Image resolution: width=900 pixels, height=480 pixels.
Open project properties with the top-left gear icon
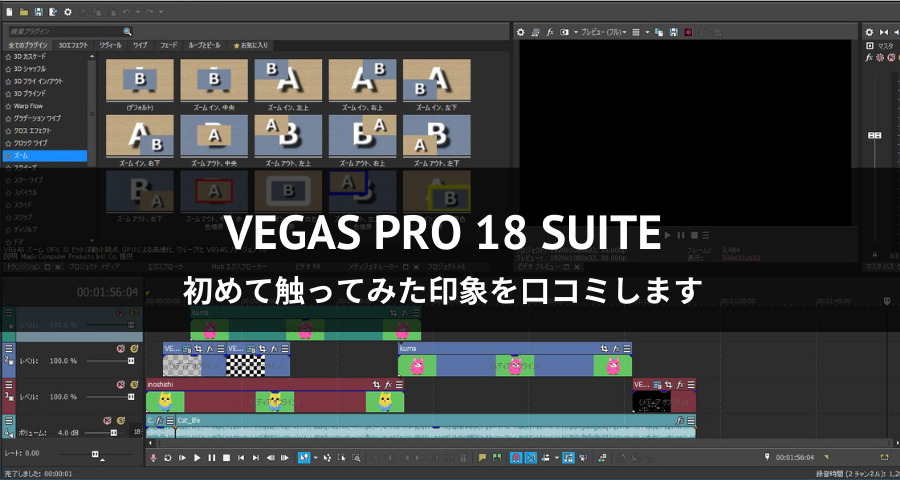(68, 11)
